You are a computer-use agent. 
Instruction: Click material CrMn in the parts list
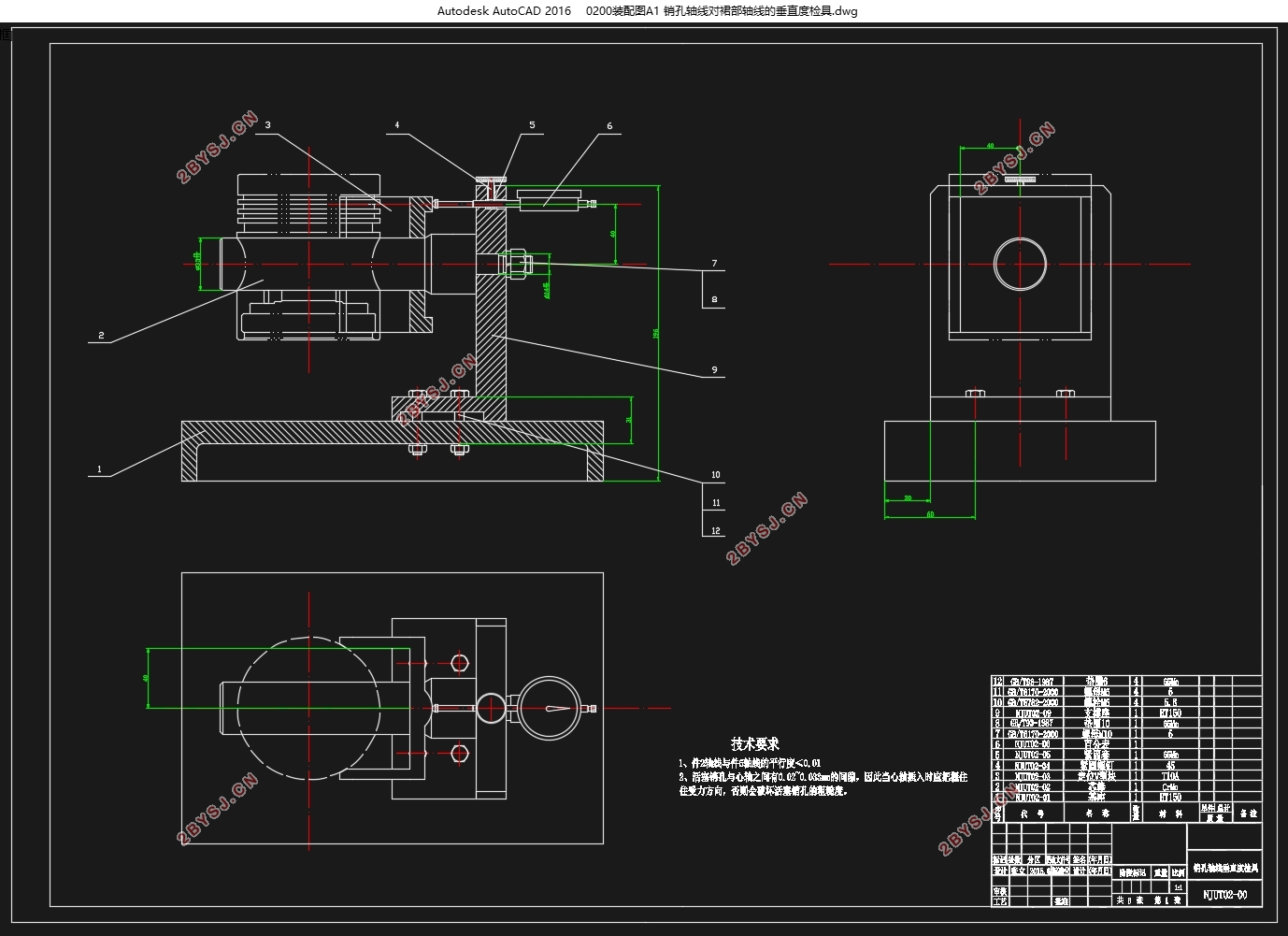point(1170,786)
